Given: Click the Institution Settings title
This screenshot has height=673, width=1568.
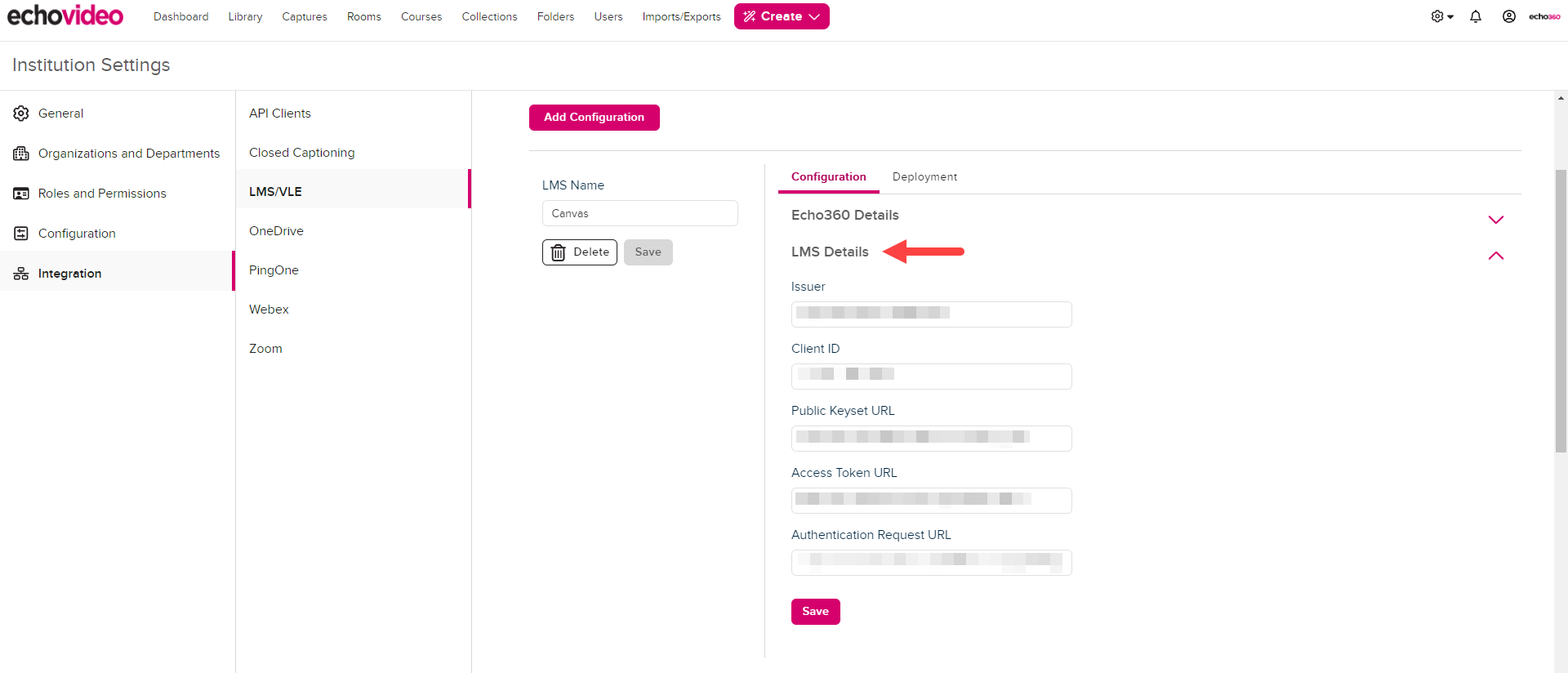Looking at the screenshot, I should coord(91,65).
